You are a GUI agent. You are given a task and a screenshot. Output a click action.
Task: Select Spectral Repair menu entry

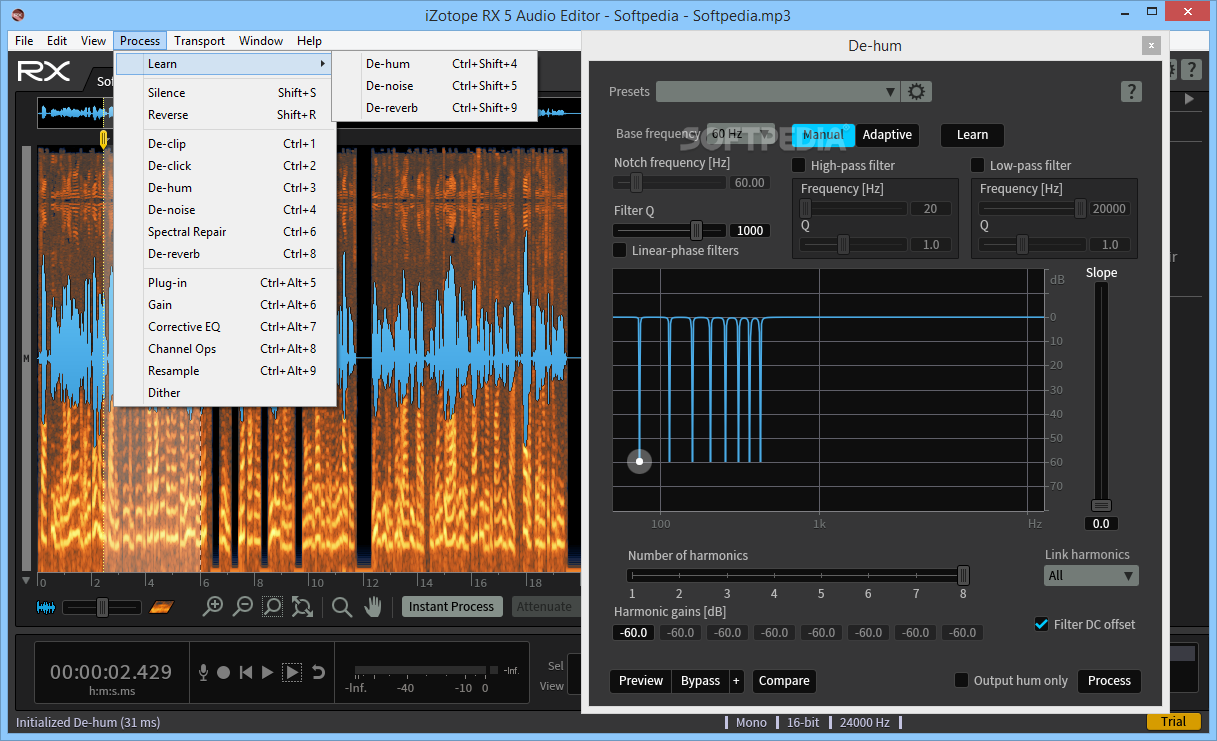[225, 232]
